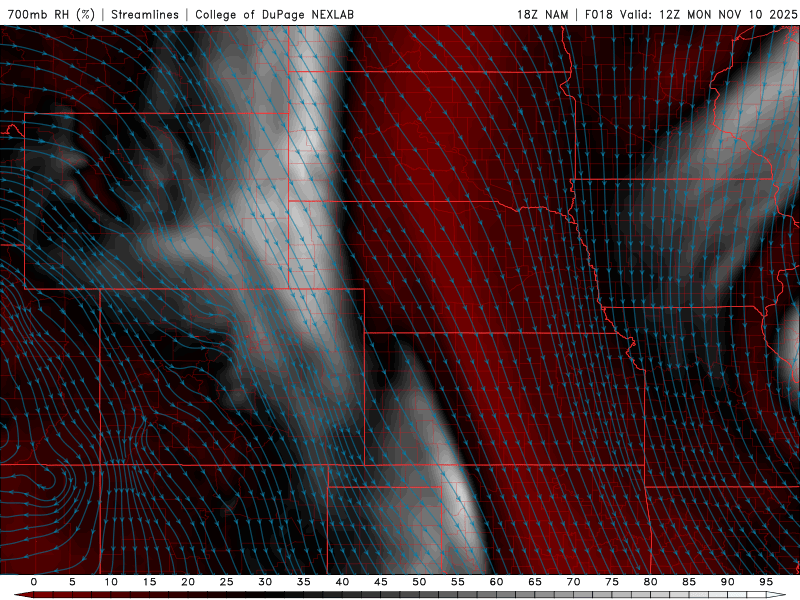Image resolution: width=800 pixels, height=600 pixels.
Task: Click the colorbar label "60"
Action: [496, 582]
